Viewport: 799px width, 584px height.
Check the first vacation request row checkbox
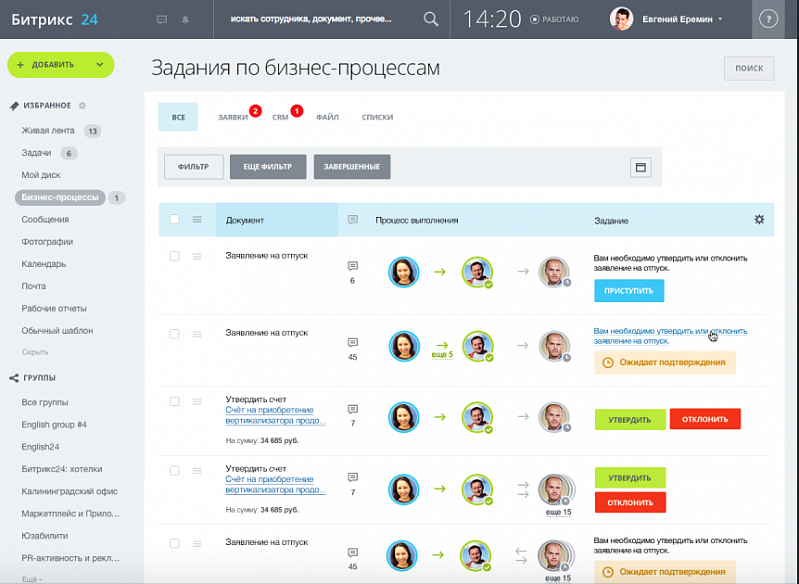(174, 256)
